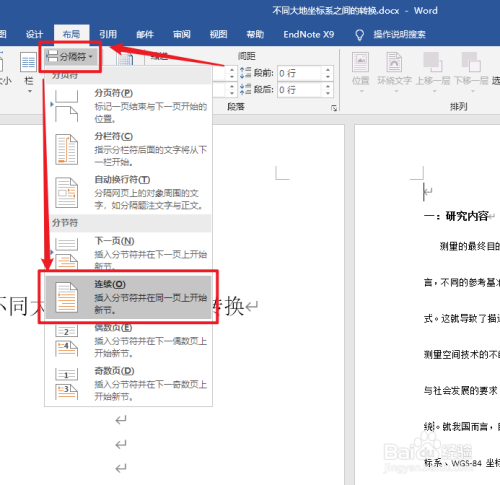500x485 pixels.
Task: Decrease the 段后 spacing value
Action: 328,93
